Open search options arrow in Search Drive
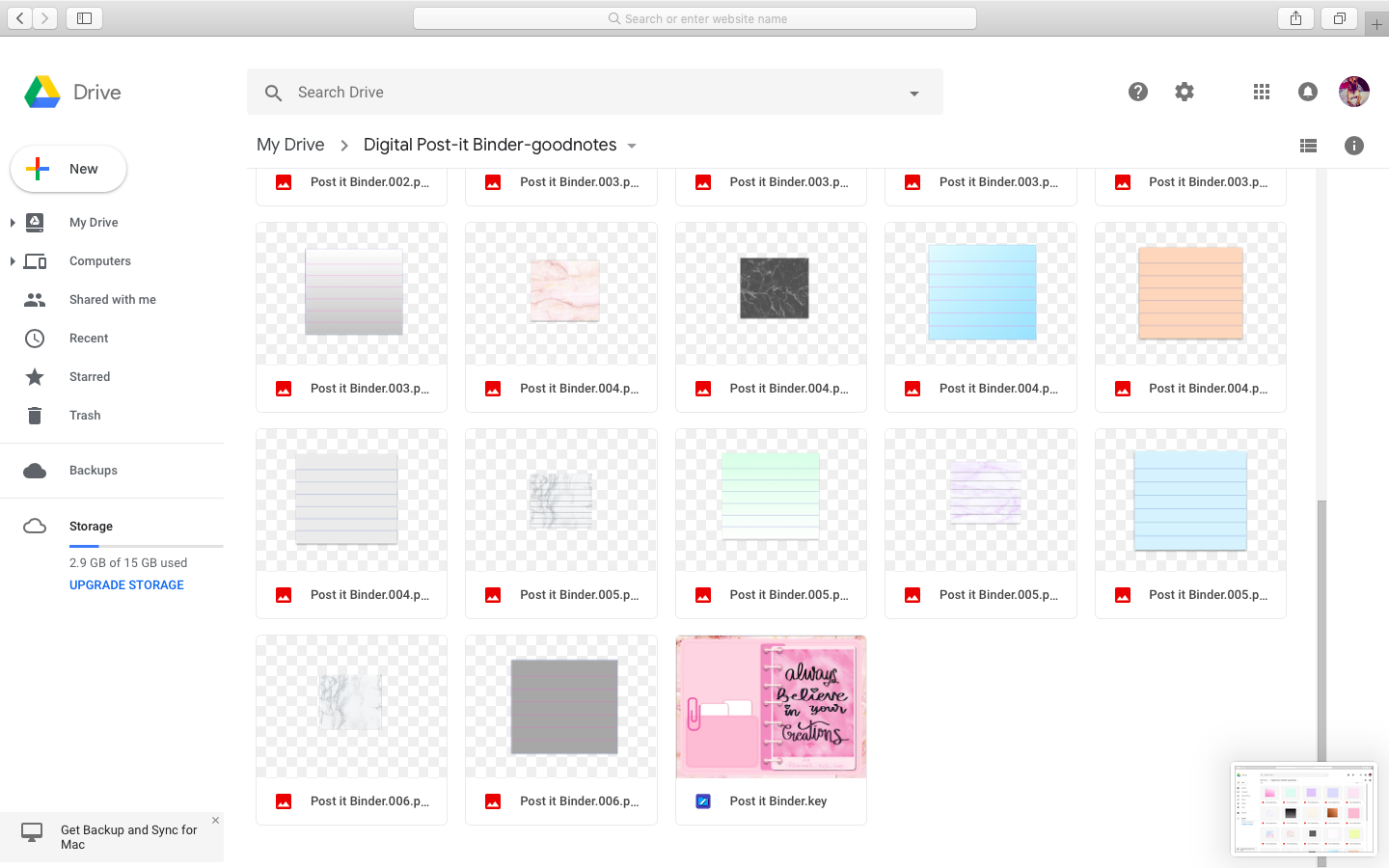 pos(913,93)
